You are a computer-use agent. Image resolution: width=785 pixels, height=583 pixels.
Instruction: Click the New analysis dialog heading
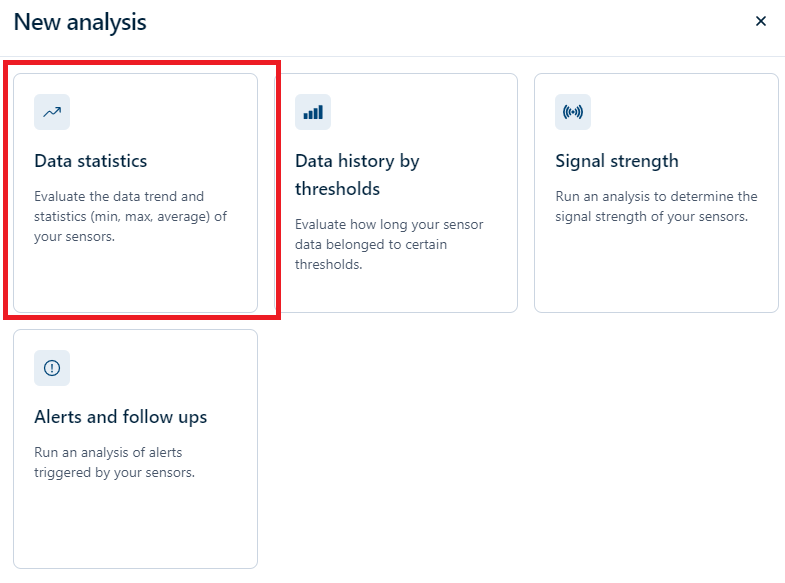click(80, 22)
